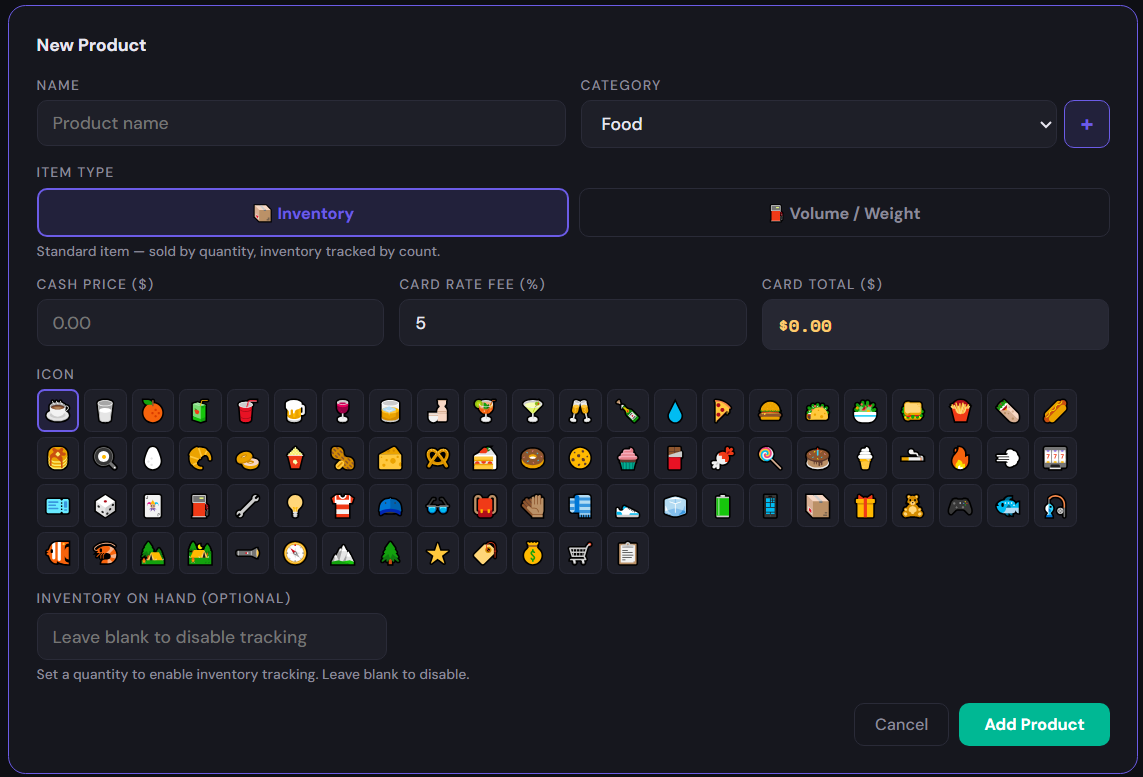Select the chocolate donut icon

(533, 458)
